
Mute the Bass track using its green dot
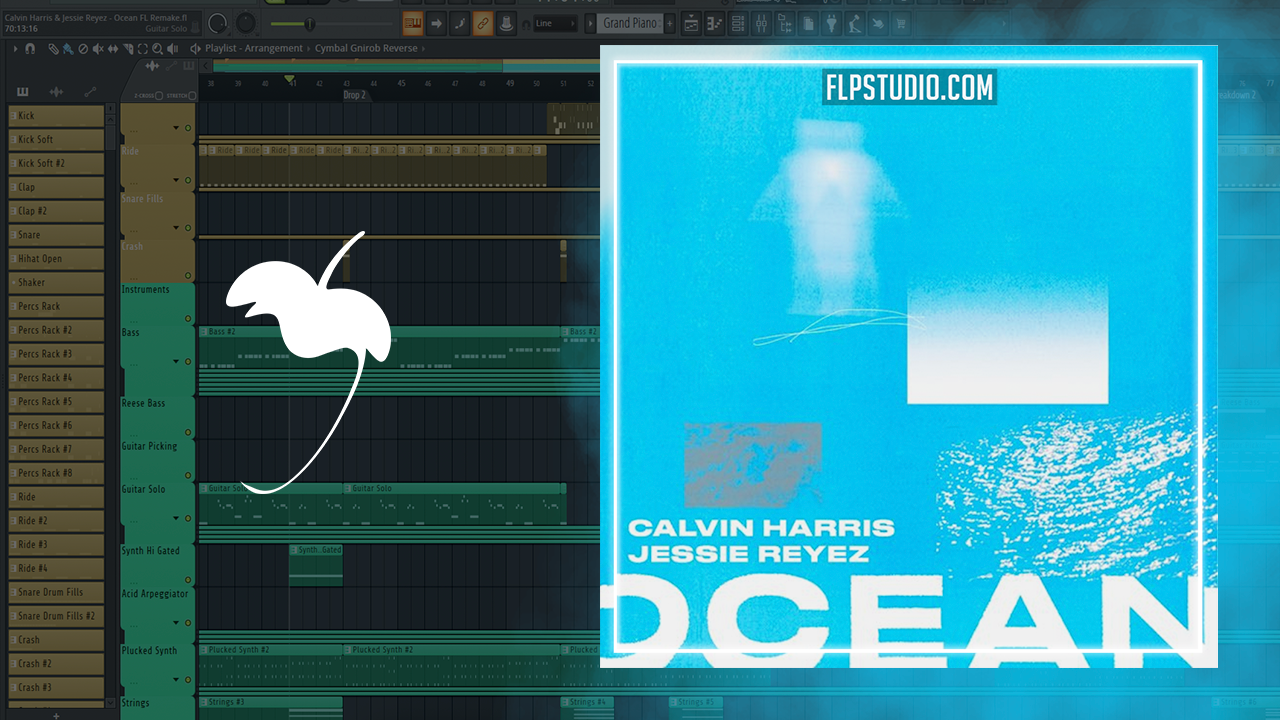click(187, 361)
